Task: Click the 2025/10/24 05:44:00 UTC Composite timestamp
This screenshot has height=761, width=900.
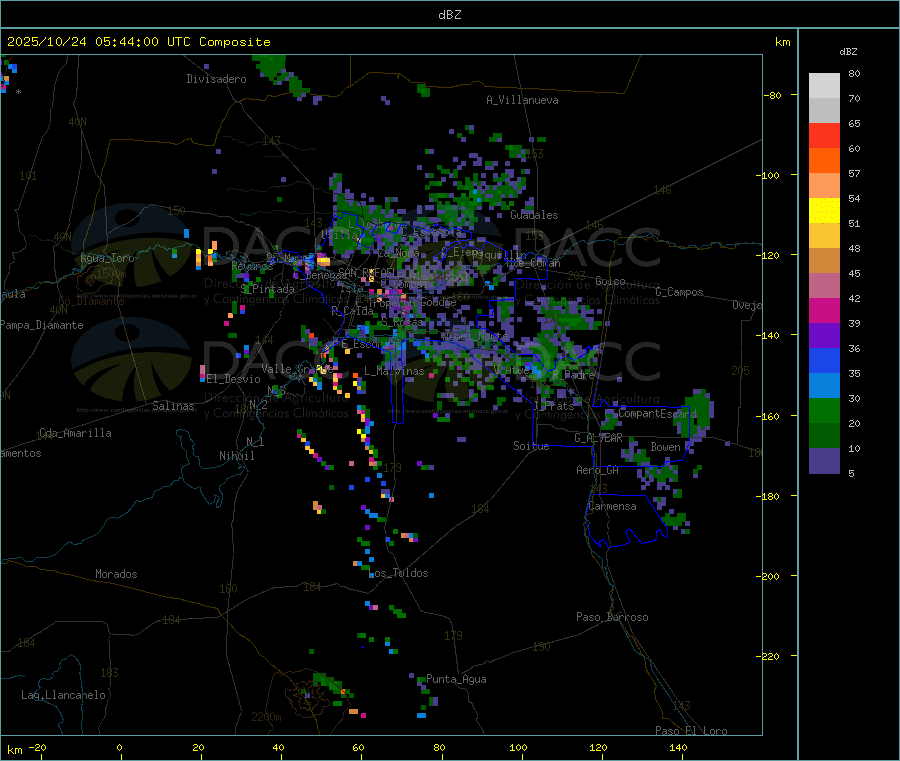Action: click(x=139, y=42)
